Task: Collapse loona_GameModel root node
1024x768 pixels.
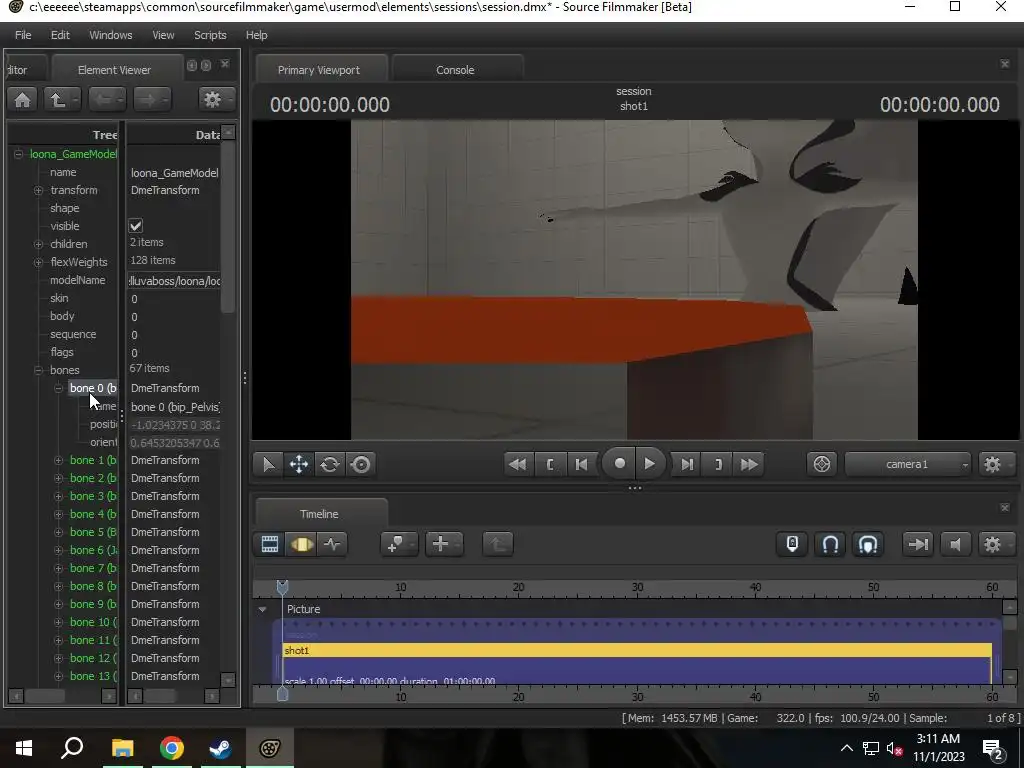Action: 18,154
